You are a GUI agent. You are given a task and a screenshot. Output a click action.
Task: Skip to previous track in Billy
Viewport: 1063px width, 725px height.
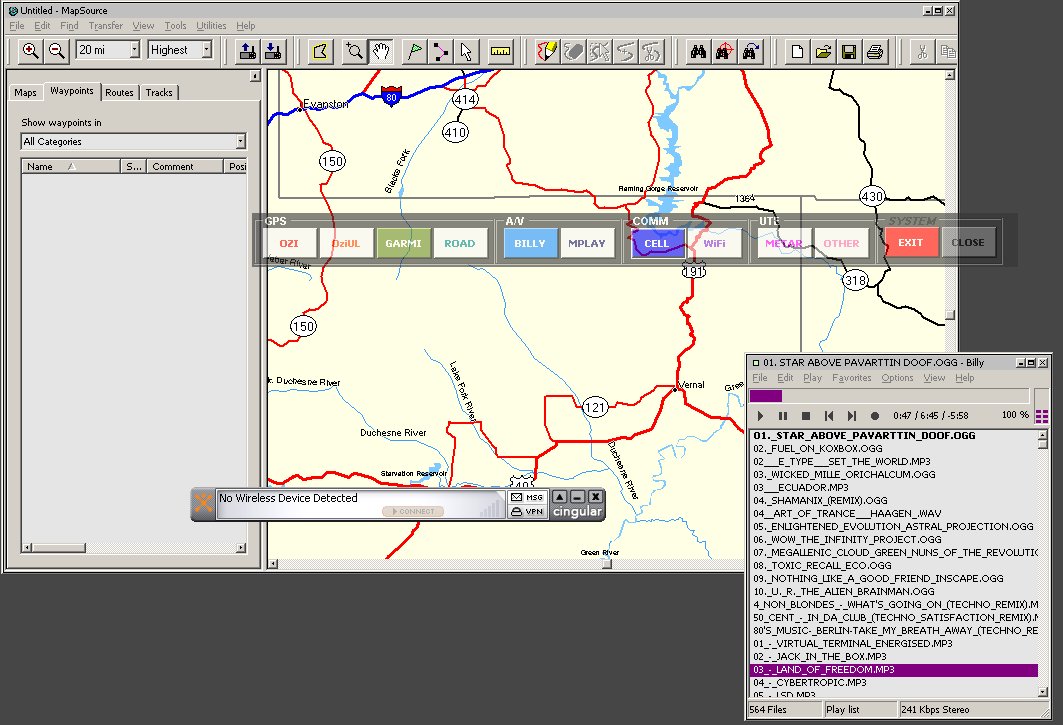click(829, 416)
